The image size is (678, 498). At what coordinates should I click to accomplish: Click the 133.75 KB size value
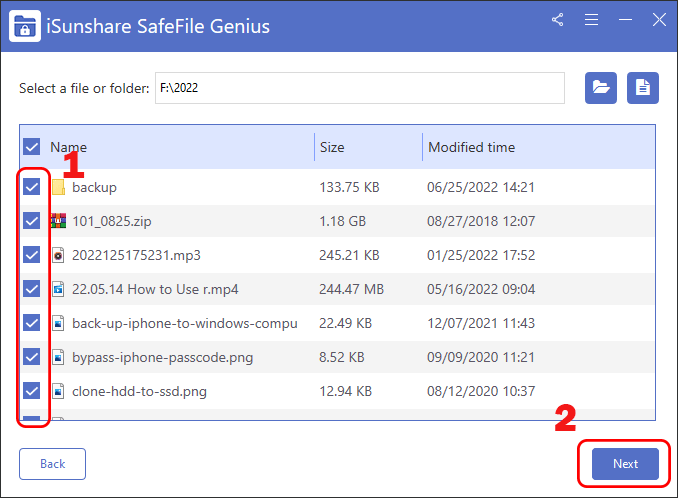pyautogui.click(x=349, y=187)
